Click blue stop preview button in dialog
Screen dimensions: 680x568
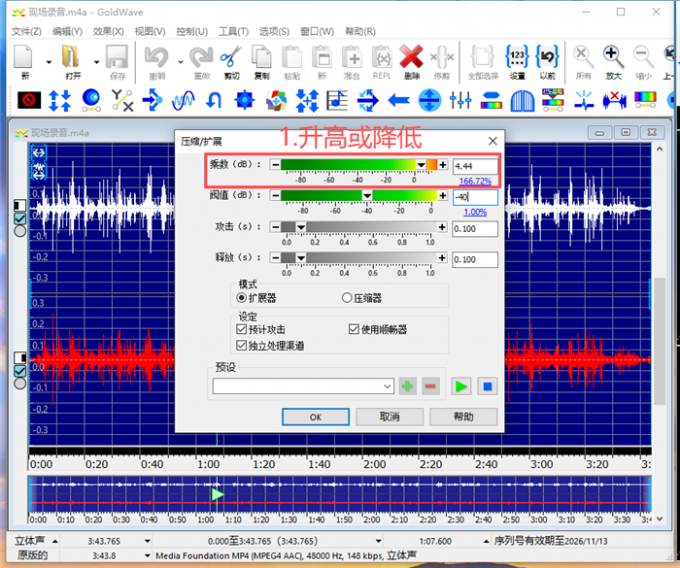[487, 386]
